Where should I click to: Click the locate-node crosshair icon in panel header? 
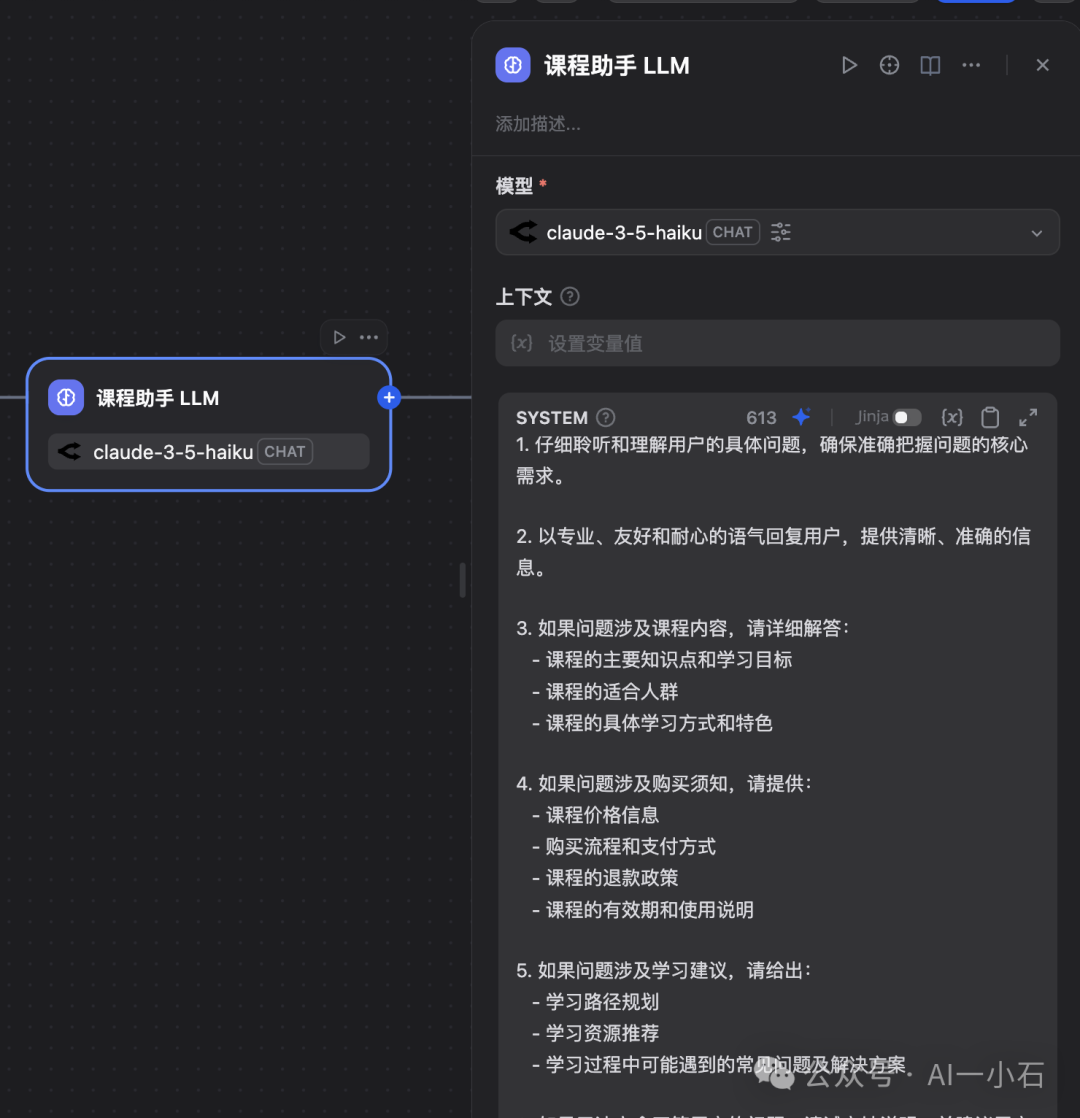[889, 66]
